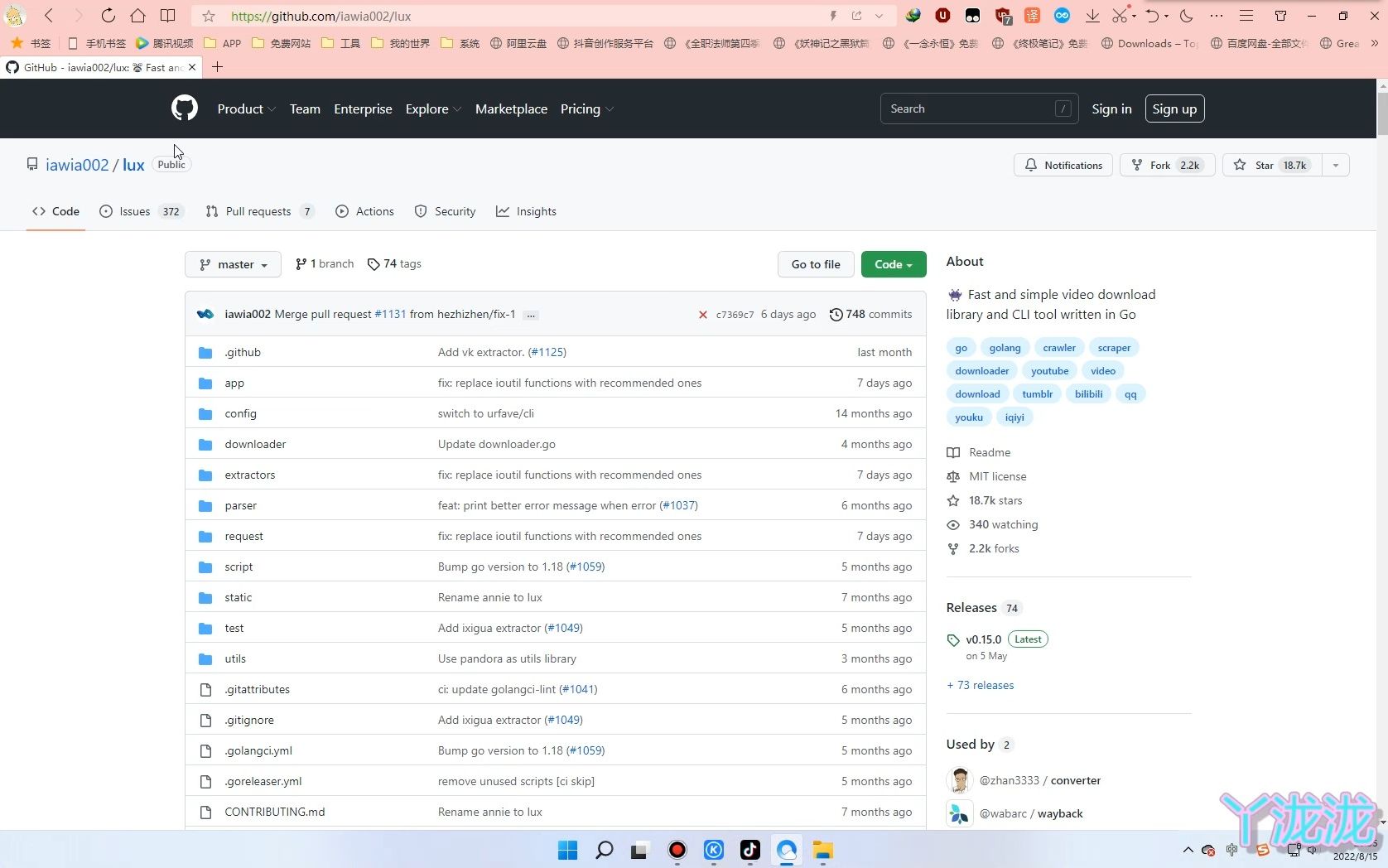Open File Explorer from taskbar

coord(822,850)
